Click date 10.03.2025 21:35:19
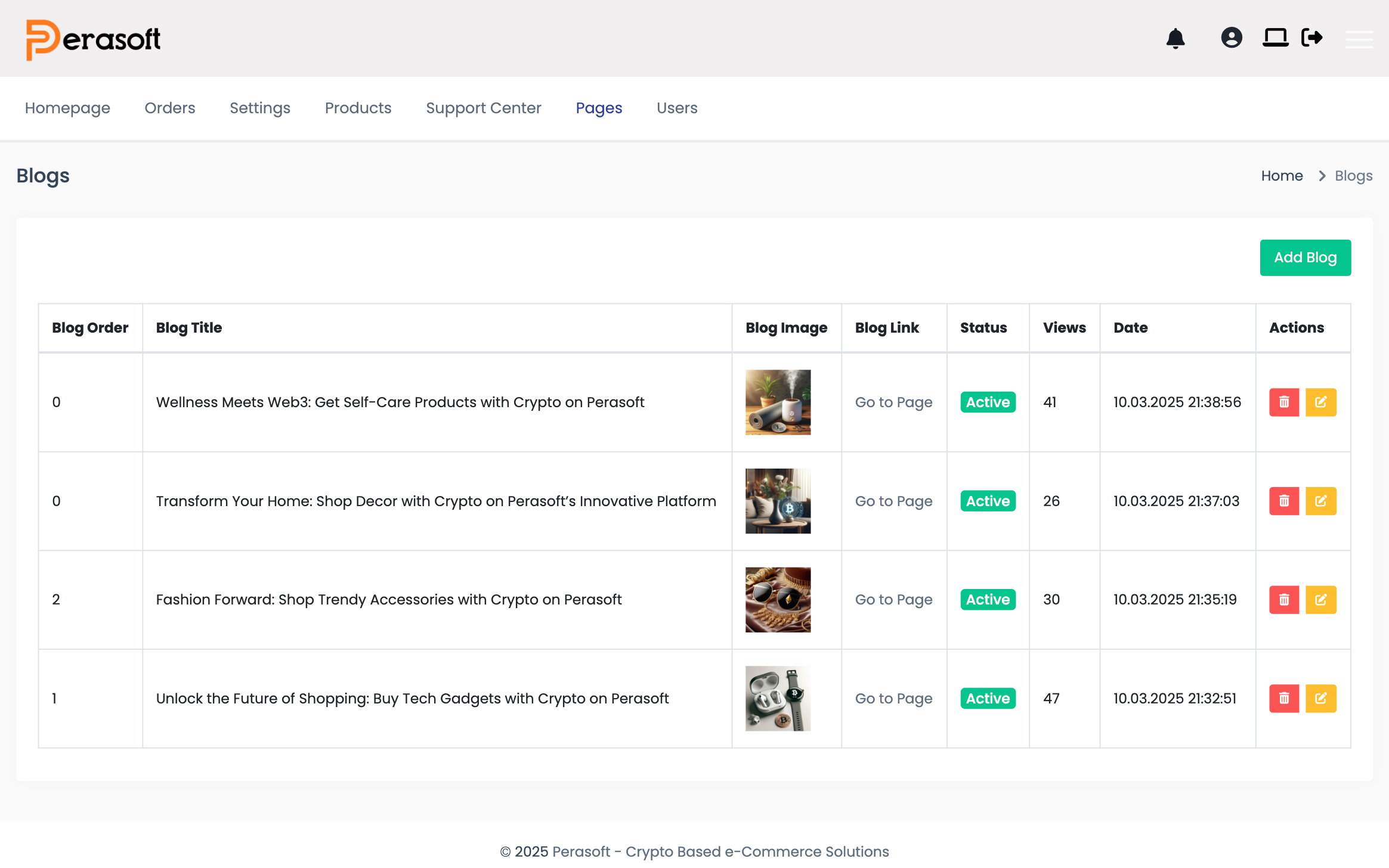 tap(1175, 600)
